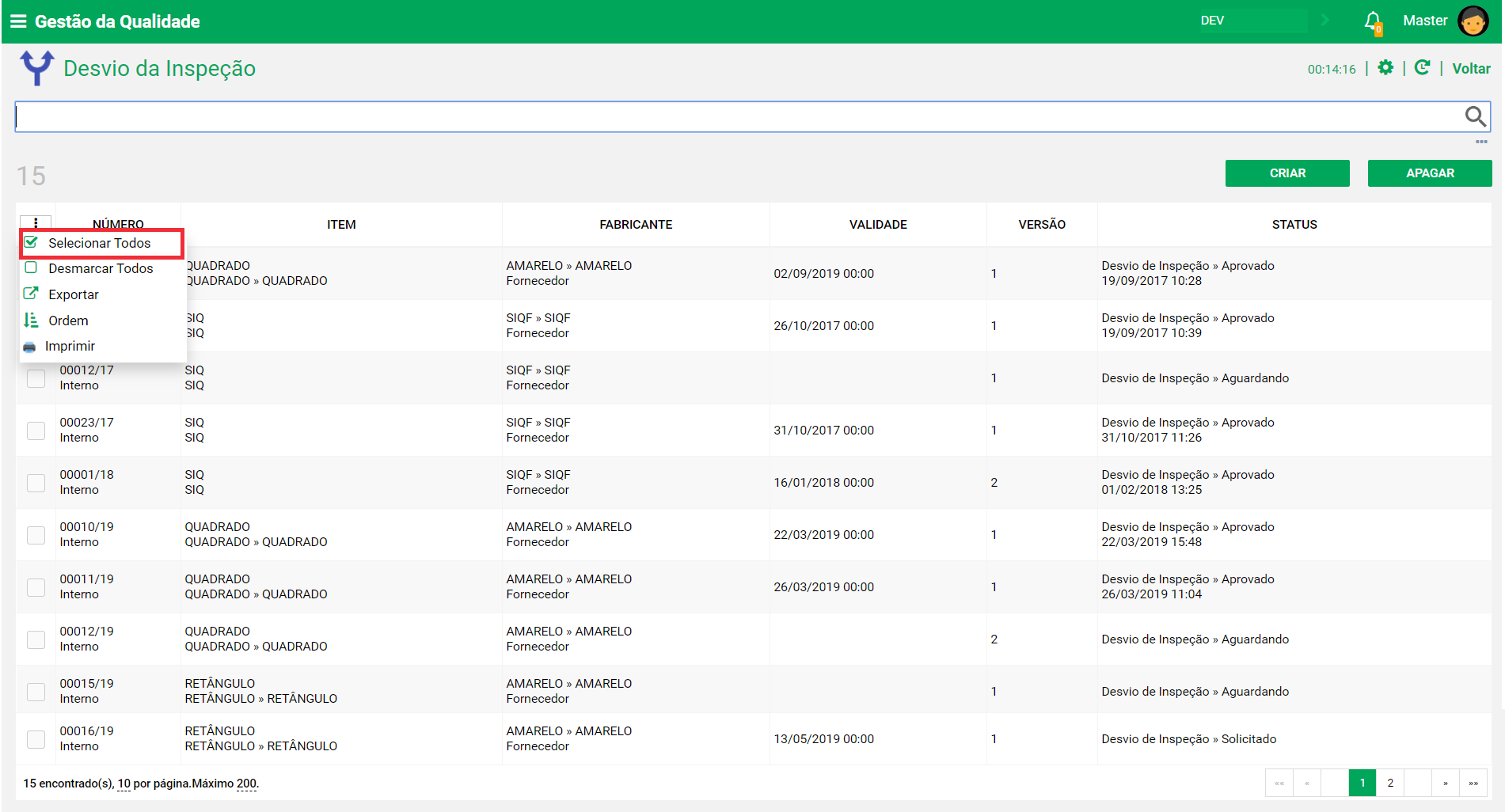
Task: Open settings gear icon
Action: pos(1385,68)
